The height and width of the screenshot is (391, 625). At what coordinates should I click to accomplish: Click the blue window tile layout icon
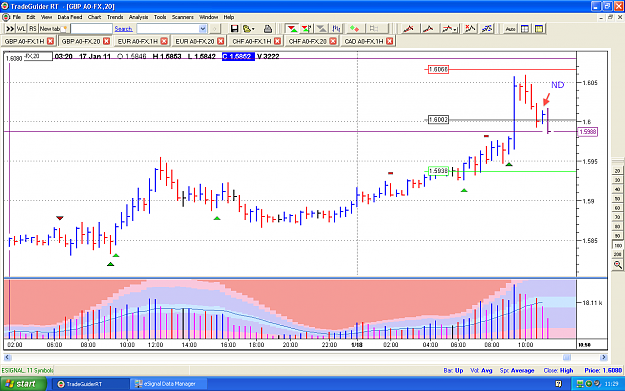[x=525, y=29]
